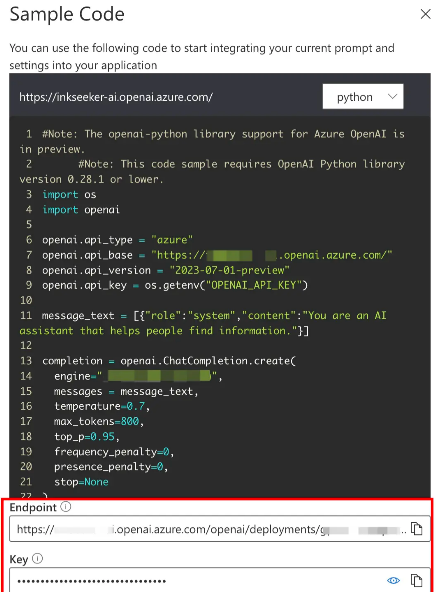The image size is (438, 592).
Task: Click the frequency_penalty=0 line
Action: click(114, 452)
